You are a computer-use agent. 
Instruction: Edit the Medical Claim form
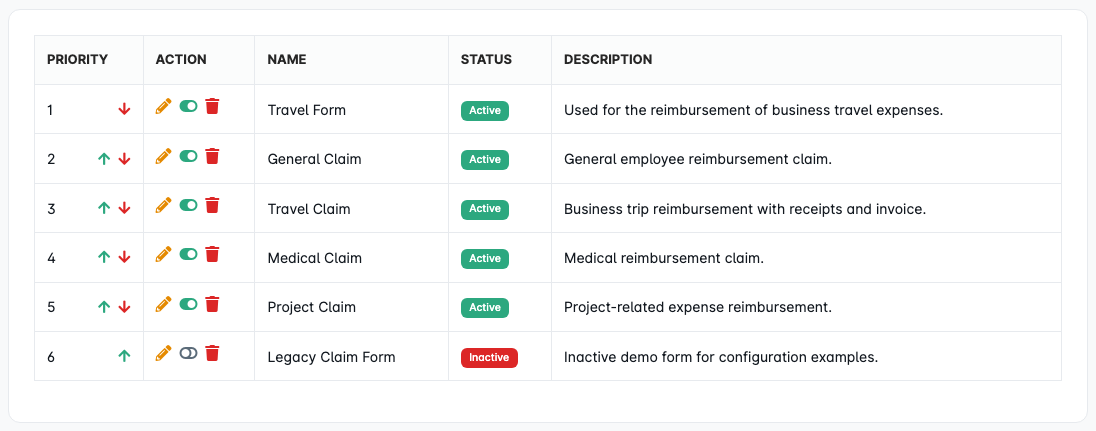[164, 254]
